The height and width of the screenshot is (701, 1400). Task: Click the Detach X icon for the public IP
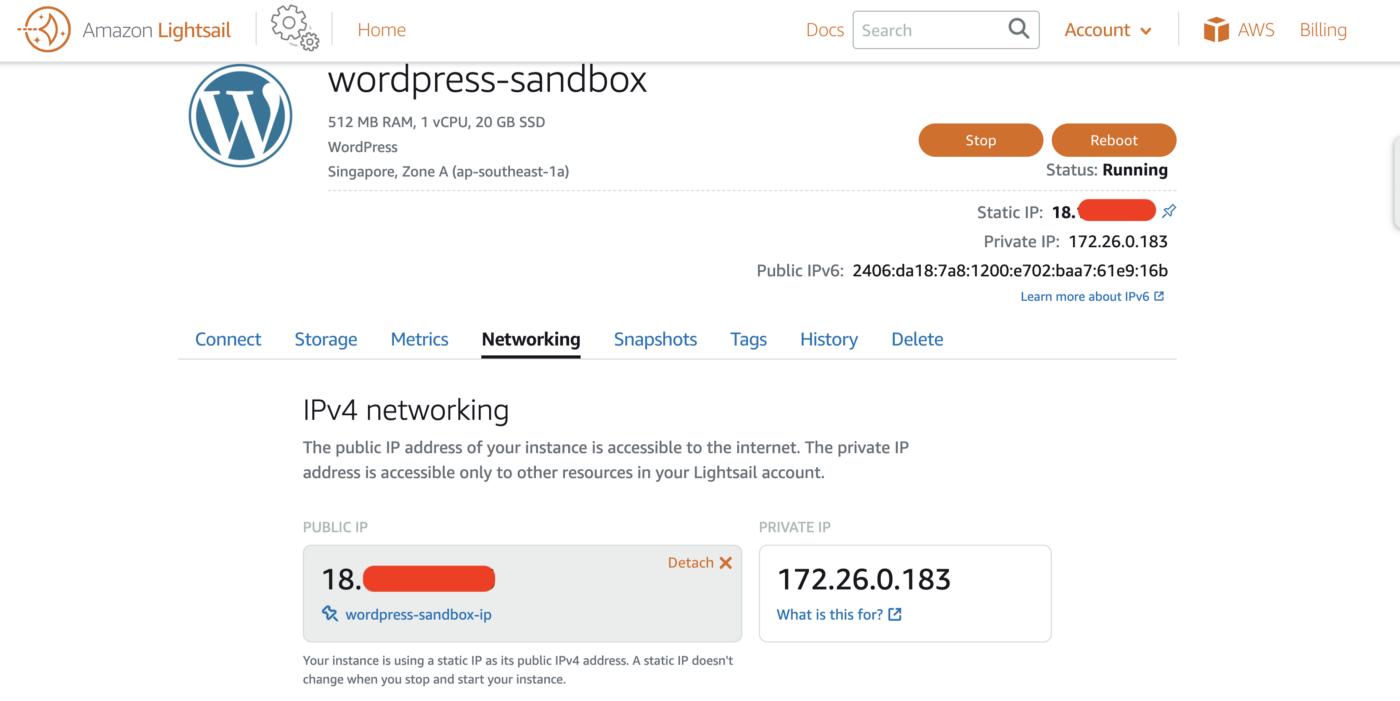[x=725, y=562]
